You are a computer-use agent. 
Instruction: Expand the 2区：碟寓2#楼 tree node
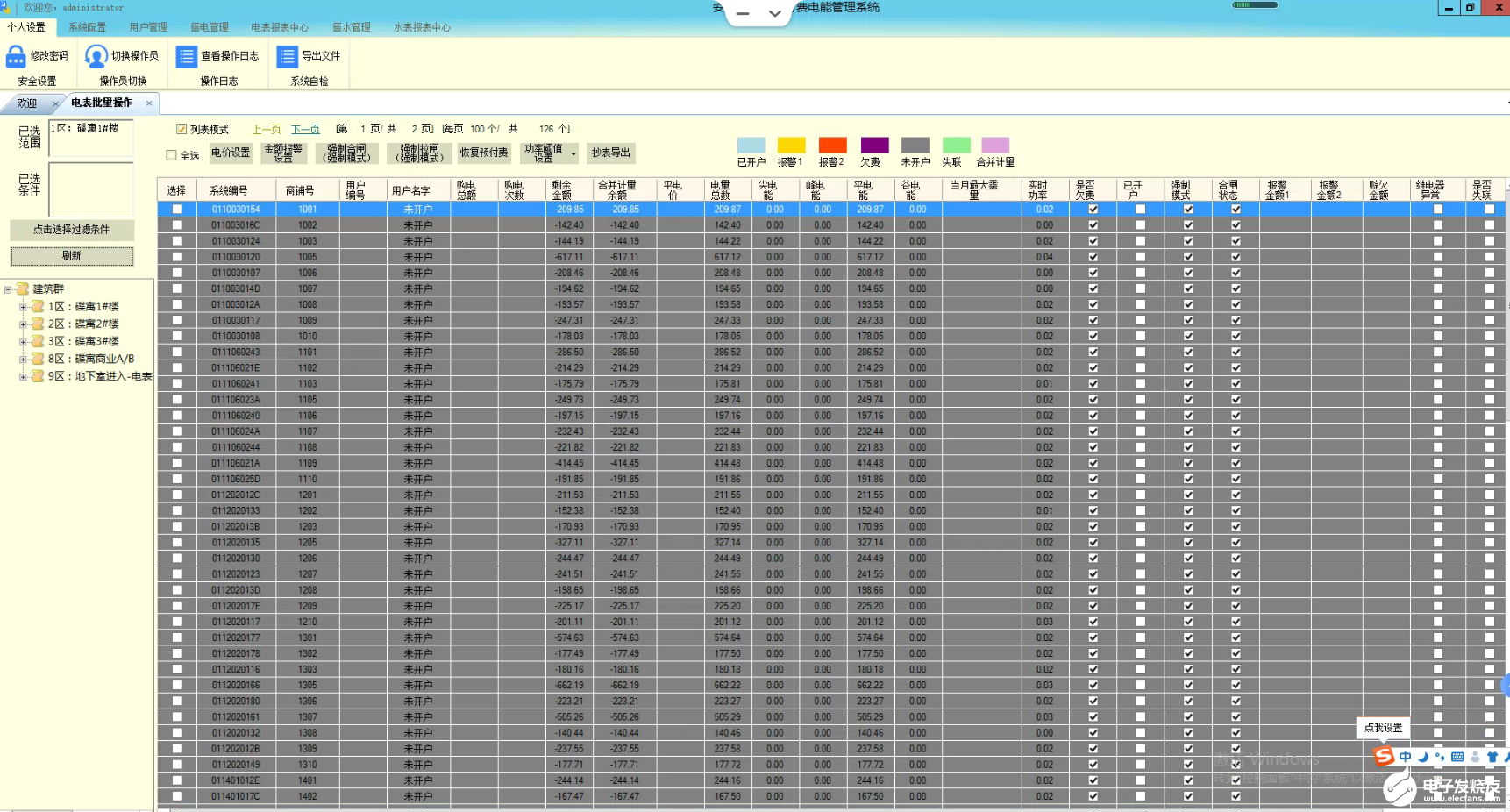point(23,324)
